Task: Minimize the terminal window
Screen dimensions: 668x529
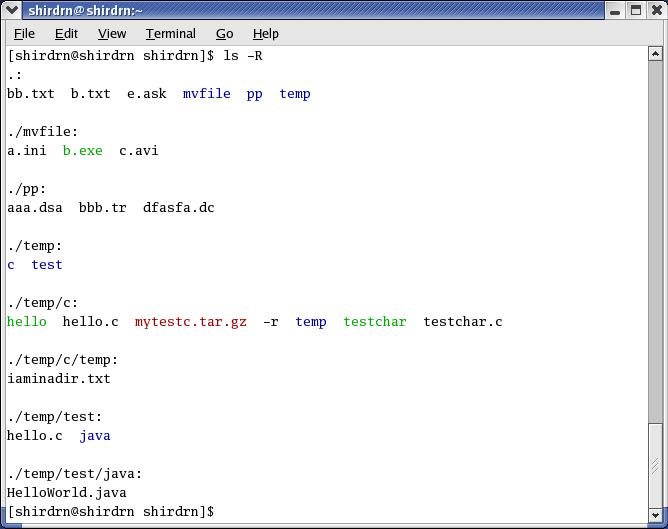Action: click(x=616, y=10)
